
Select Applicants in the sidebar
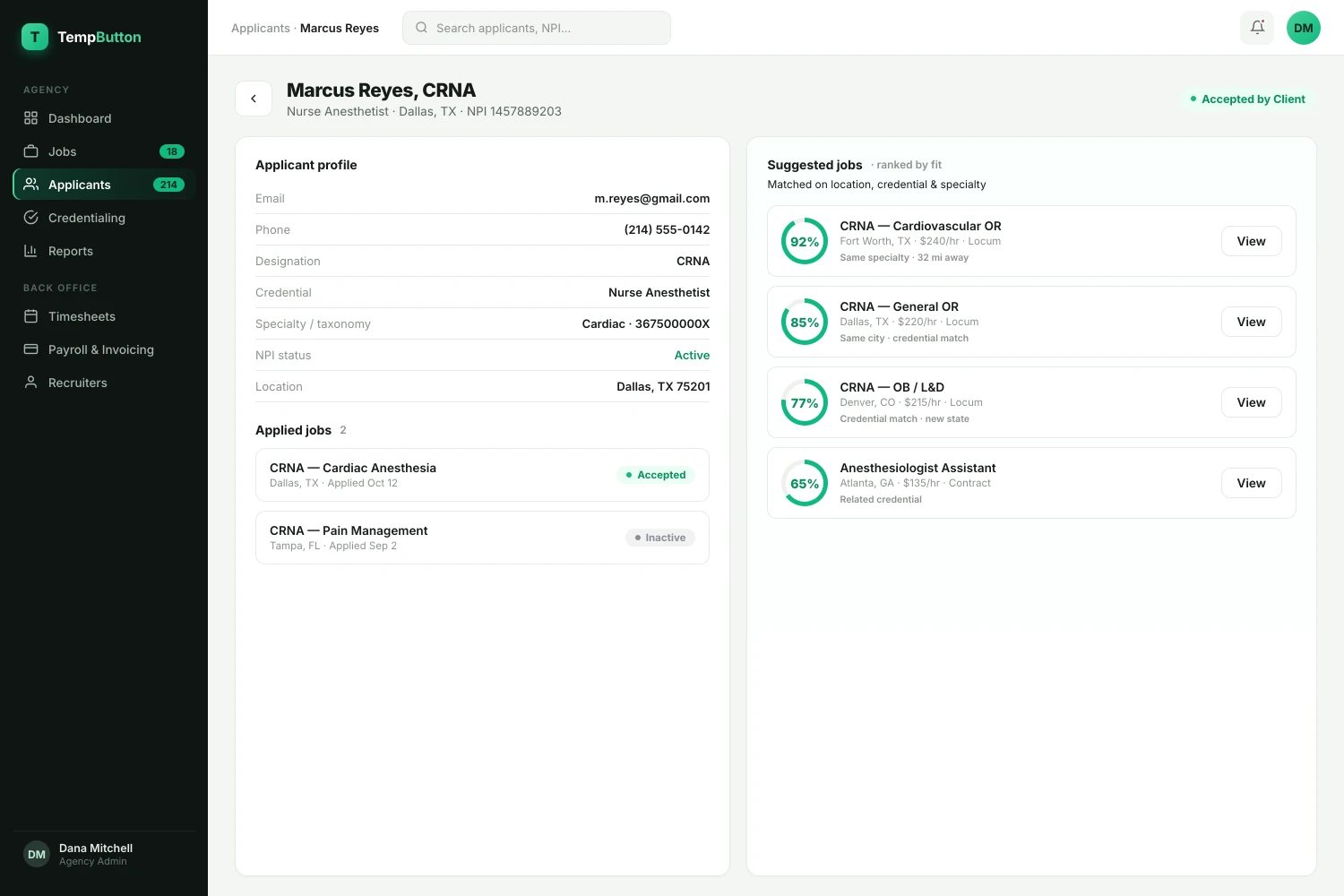[x=104, y=185]
